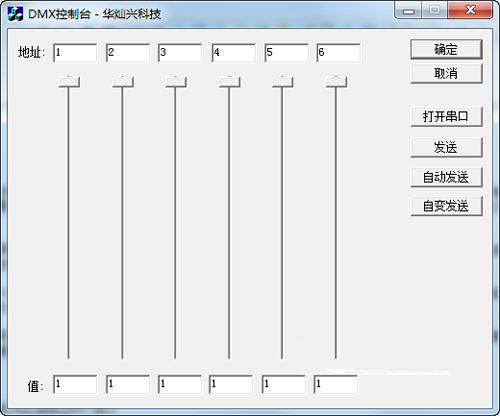Image resolution: width=500 pixels, height=416 pixels.
Task: Click the address field containing 6
Action: (x=339, y=53)
